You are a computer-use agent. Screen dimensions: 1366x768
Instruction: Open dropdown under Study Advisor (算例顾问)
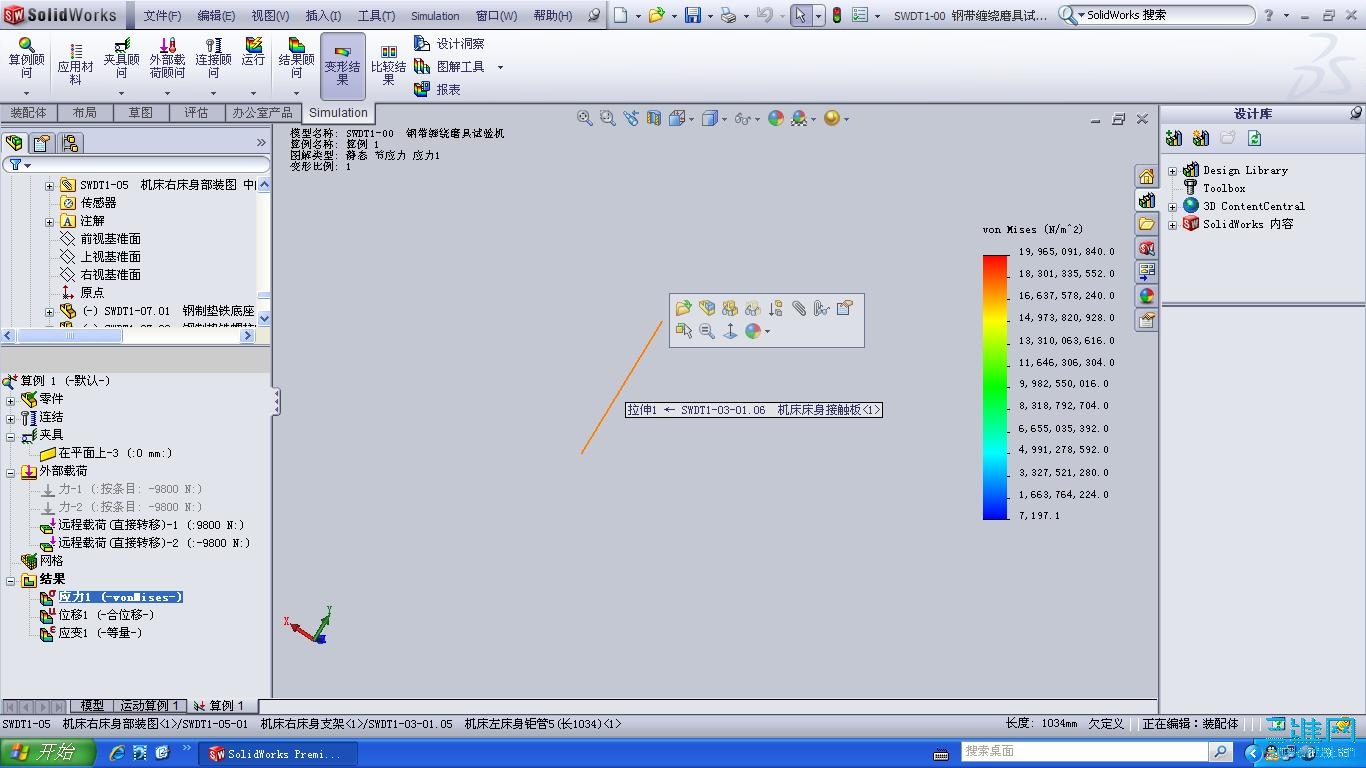[x=26, y=94]
